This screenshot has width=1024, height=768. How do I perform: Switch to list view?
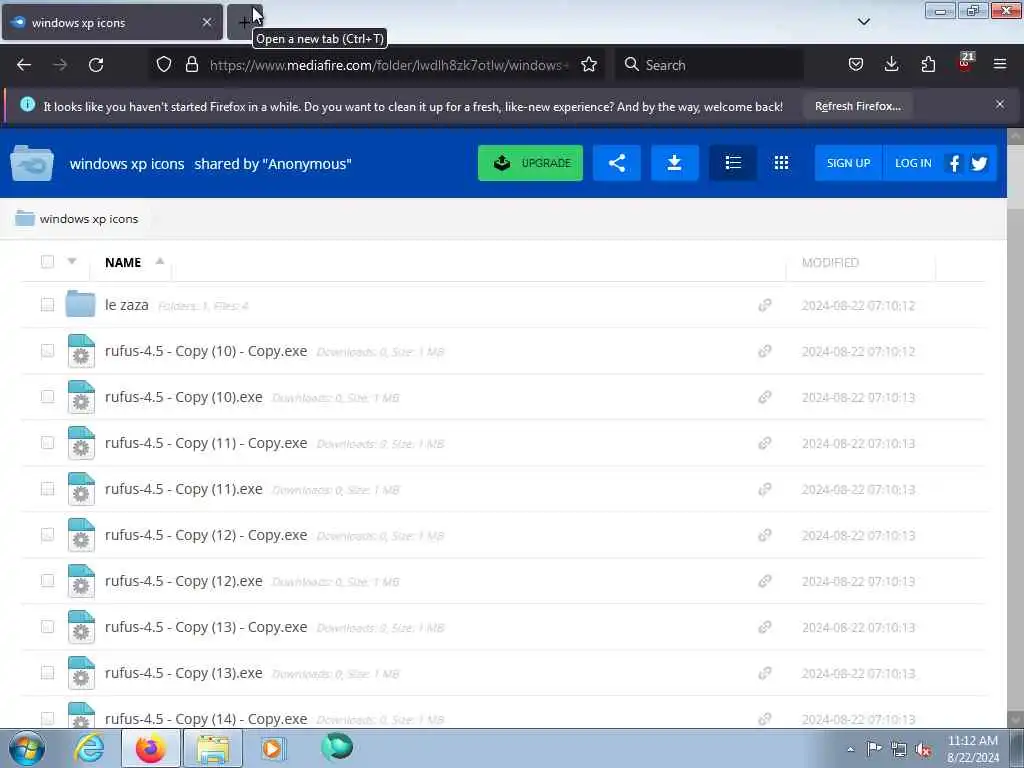tap(733, 163)
